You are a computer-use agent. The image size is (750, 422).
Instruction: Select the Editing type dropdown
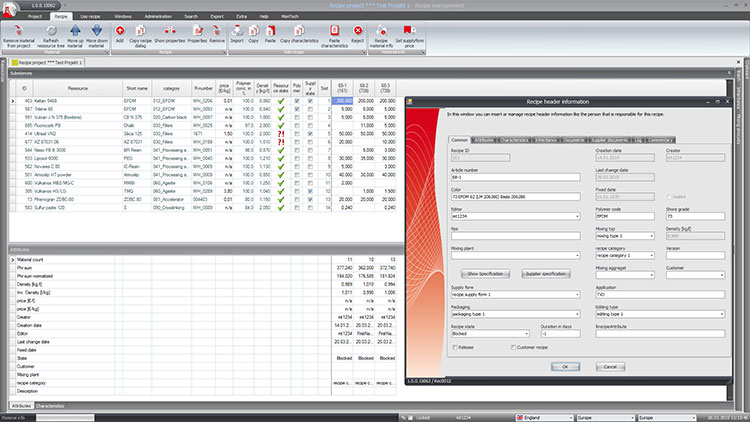point(660,314)
